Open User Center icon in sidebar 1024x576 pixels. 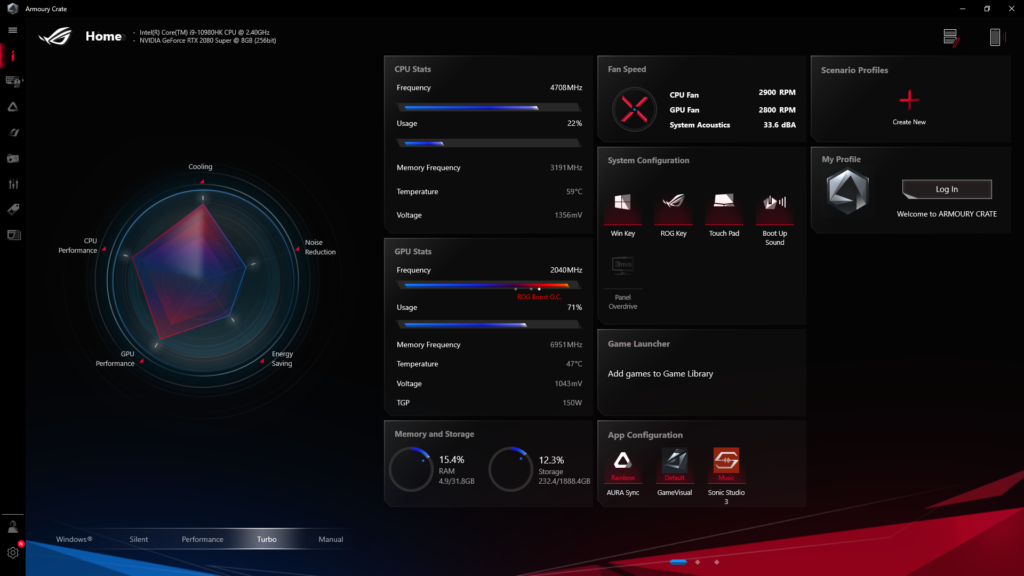click(12, 527)
